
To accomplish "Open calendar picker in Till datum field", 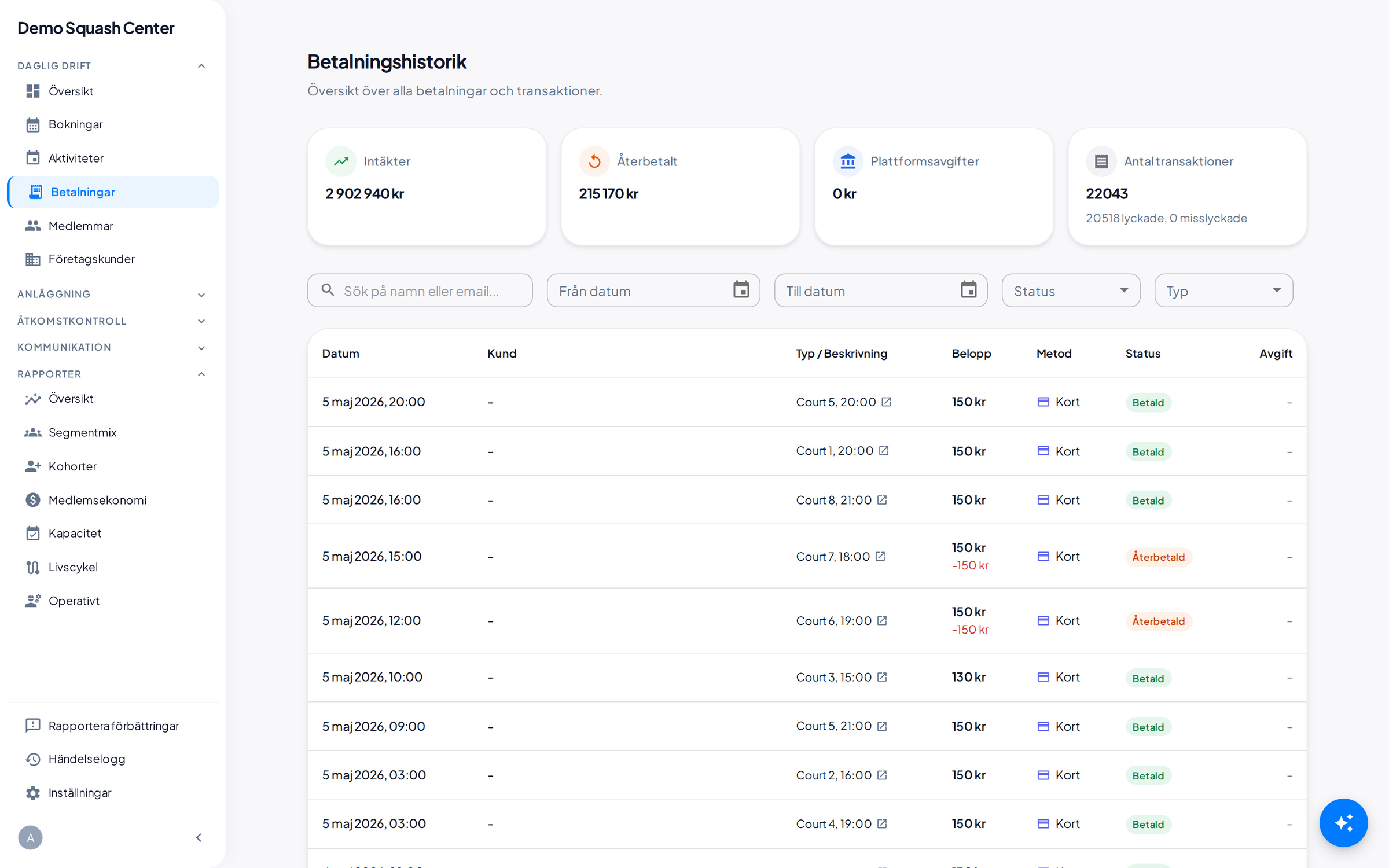I will (x=968, y=289).
